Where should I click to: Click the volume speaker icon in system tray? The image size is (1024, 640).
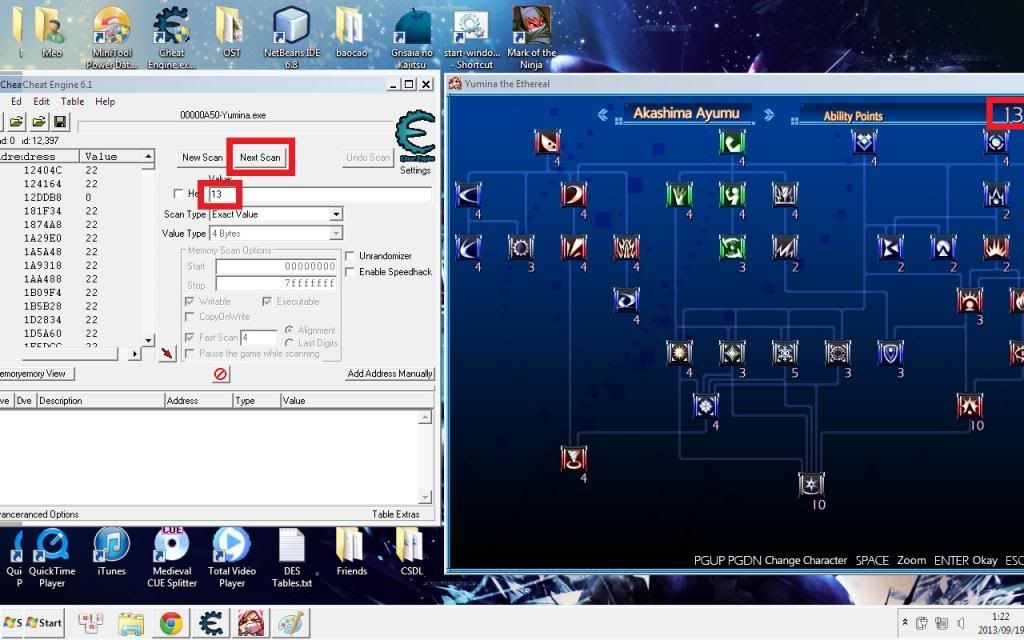click(961, 622)
